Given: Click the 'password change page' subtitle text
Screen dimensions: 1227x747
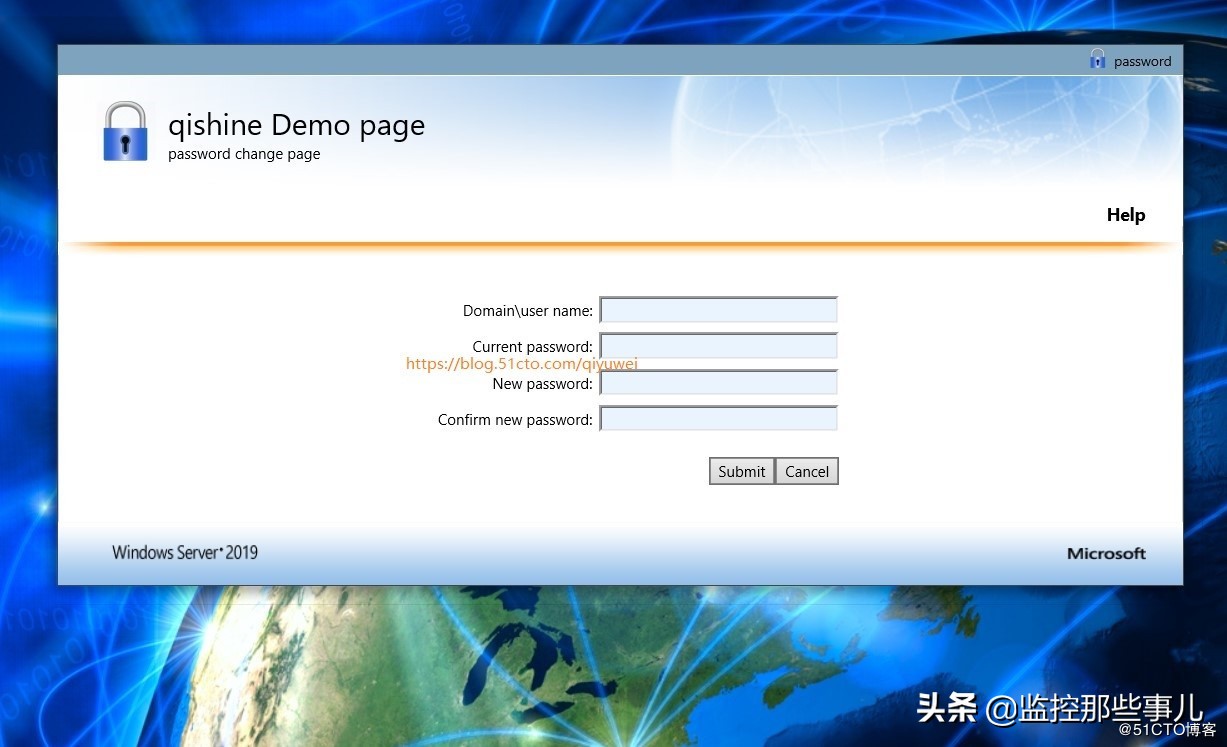Looking at the screenshot, I should pos(244,153).
